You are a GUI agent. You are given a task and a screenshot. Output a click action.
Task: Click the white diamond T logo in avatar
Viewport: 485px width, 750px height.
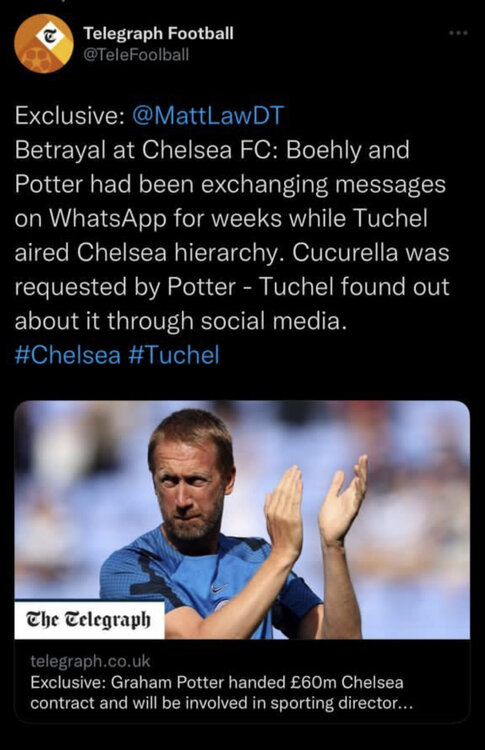(x=50, y=35)
